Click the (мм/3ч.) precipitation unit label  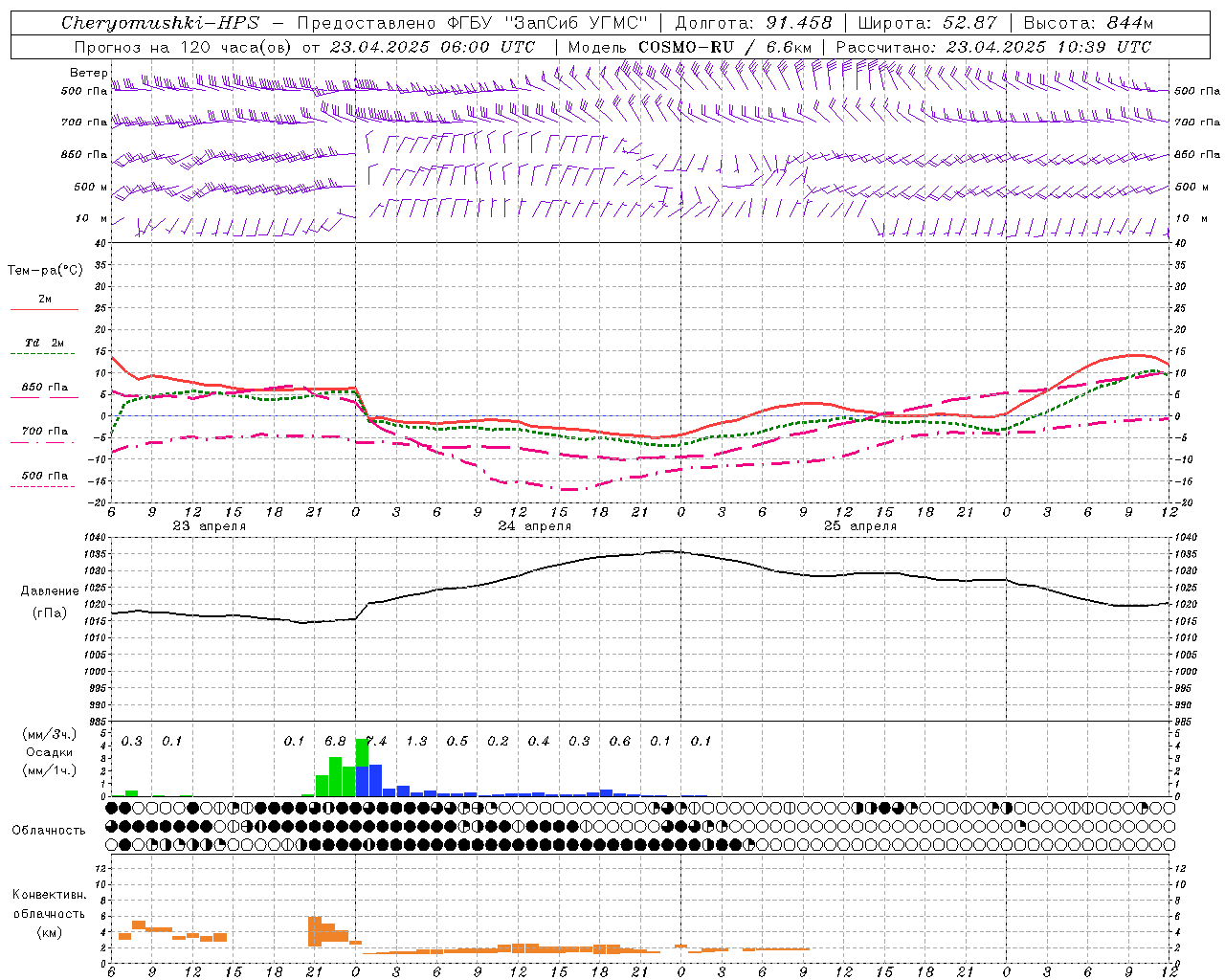[50, 734]
